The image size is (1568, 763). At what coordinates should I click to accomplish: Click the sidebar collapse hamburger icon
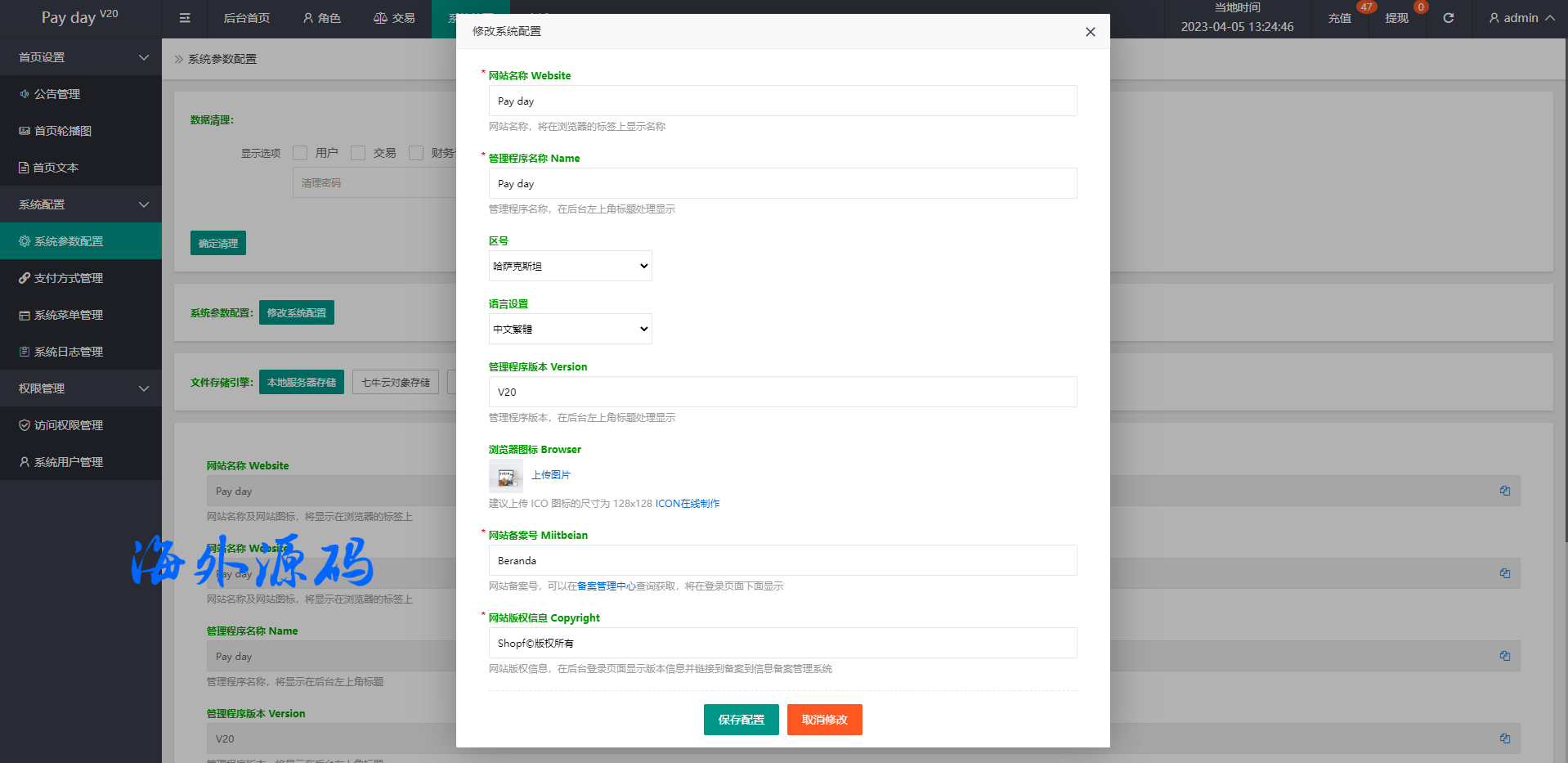coord(185,18)
